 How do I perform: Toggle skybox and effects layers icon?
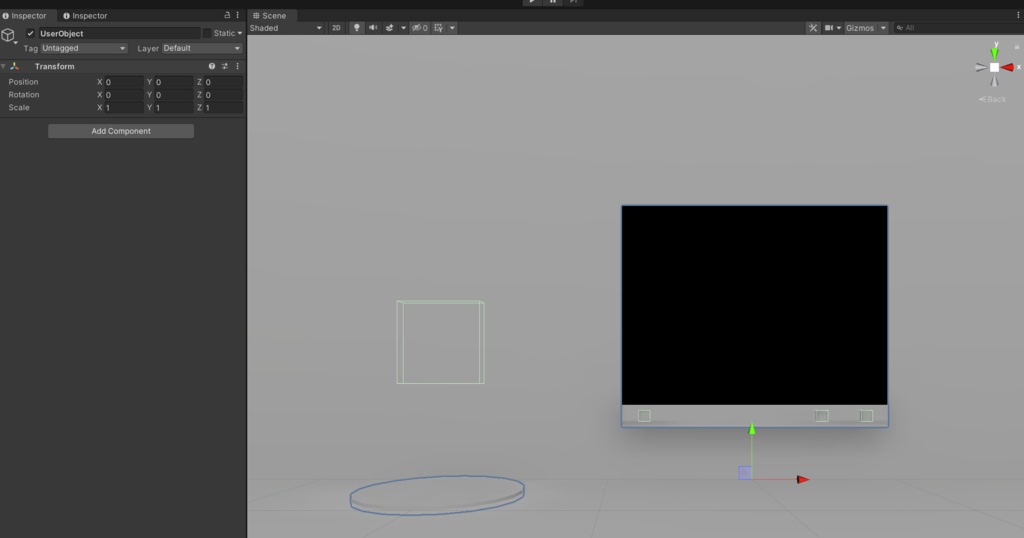click(390, 28)
